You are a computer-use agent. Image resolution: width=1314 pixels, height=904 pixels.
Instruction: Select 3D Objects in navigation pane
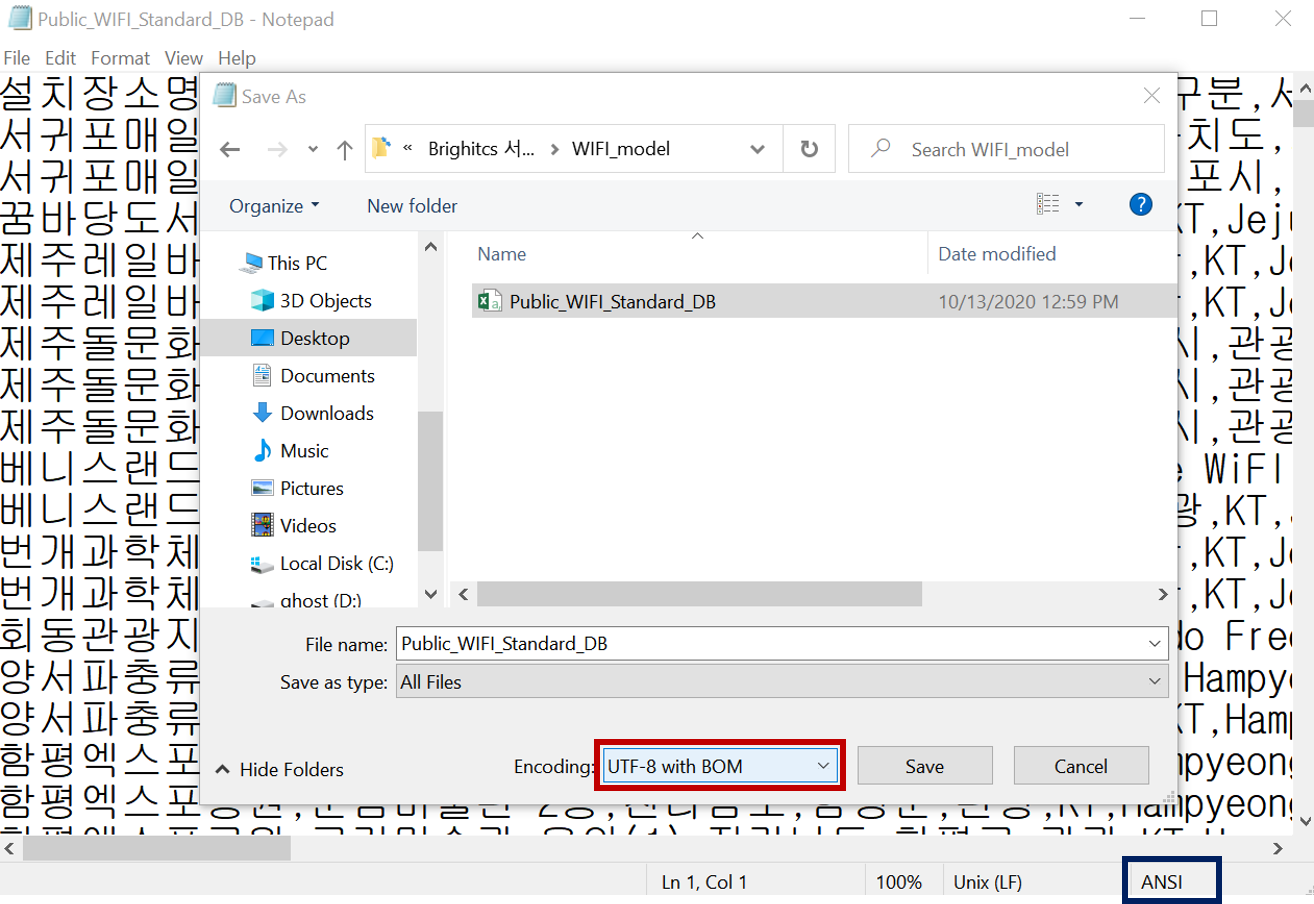tap(325, 301)
